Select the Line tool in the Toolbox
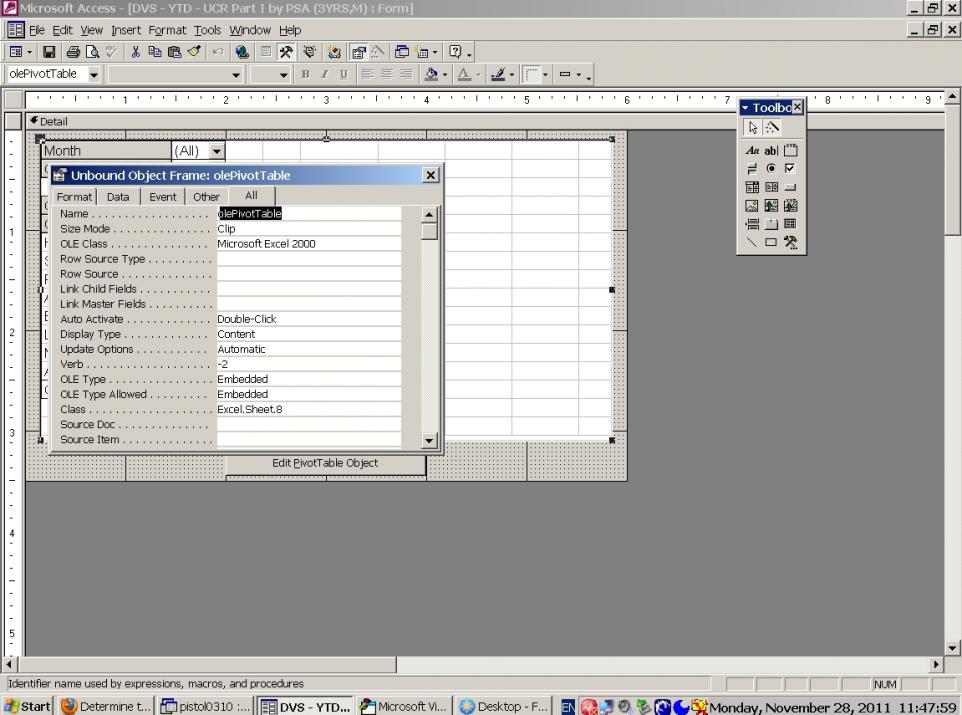The height and width of the screenshot is (715, 962). pyautogui.click(x=752, y=242)
